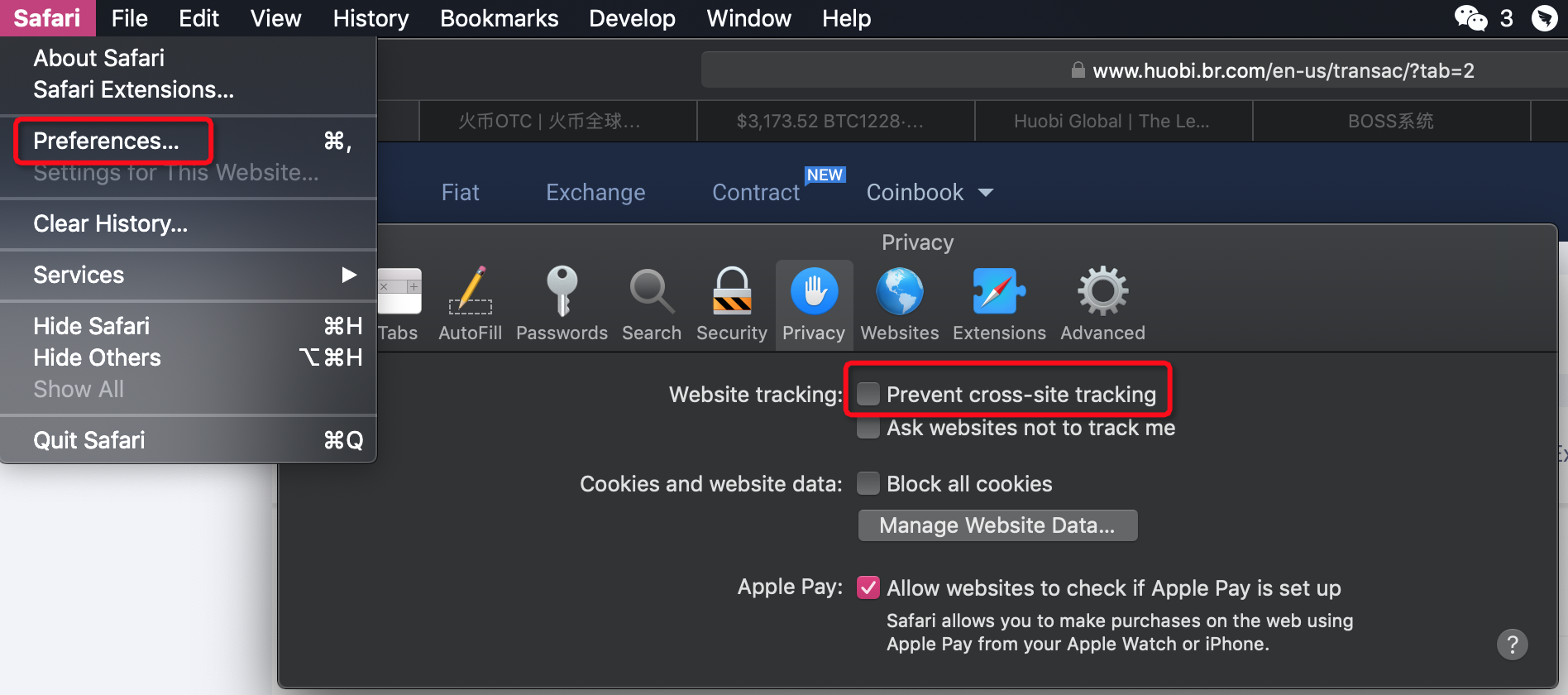The image size is (1568, 695).
Task: Open the Fiat link on Huobi
Action: (x=460, y=193)
